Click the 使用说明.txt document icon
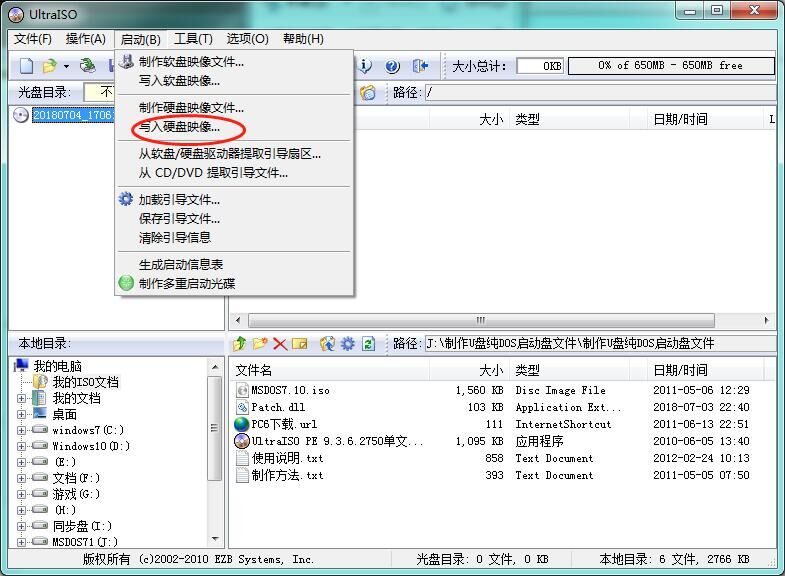This screenshot has height=576, width=785. (242, 458)
